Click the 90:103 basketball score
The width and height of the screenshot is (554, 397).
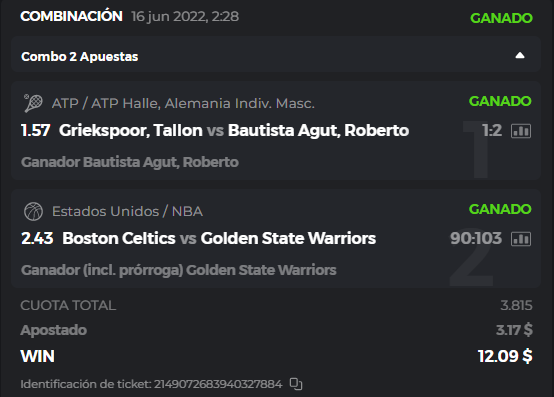click(x=476, y=238)
